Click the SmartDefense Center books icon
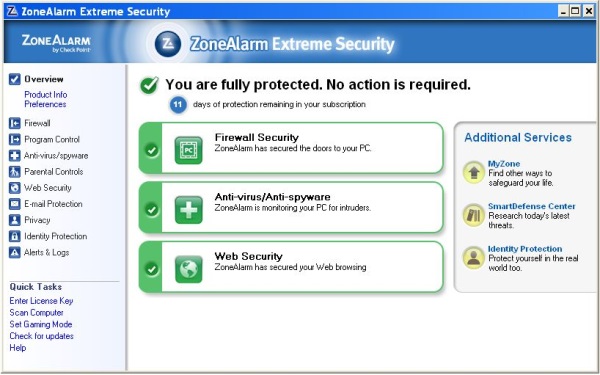The height and width of the screenshot is (375, 600). (x=474, y=215)
